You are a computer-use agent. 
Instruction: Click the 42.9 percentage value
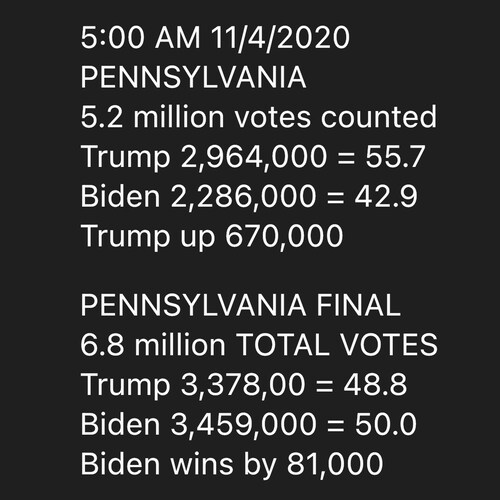[x=386, y=196]
